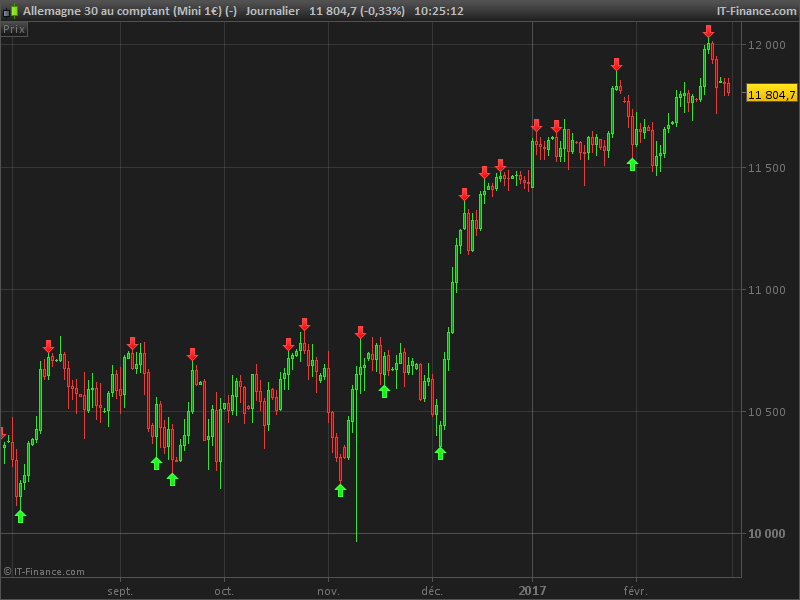Click the 12 000 price axis label
This screenshot has width=800, height=600.
tap(766, 45)
